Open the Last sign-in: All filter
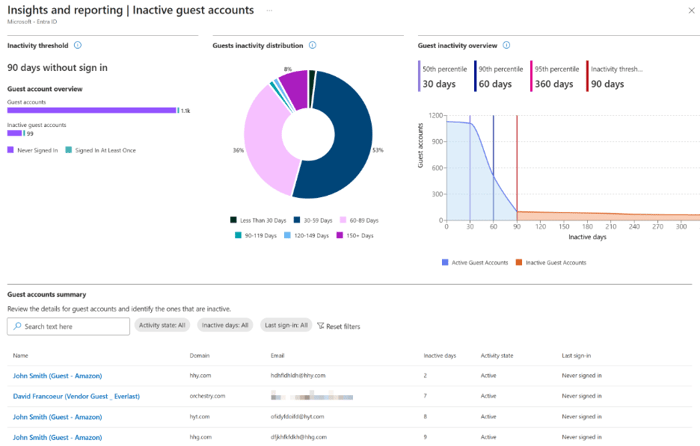This screenshot has height=446, width=700. click(286, 325)
